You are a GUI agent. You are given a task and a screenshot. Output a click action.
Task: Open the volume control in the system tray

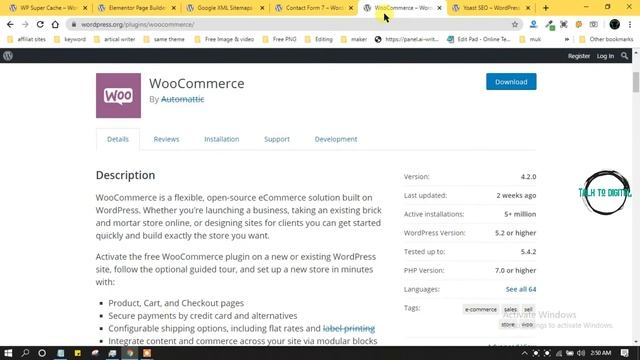[x=581, y=353]
